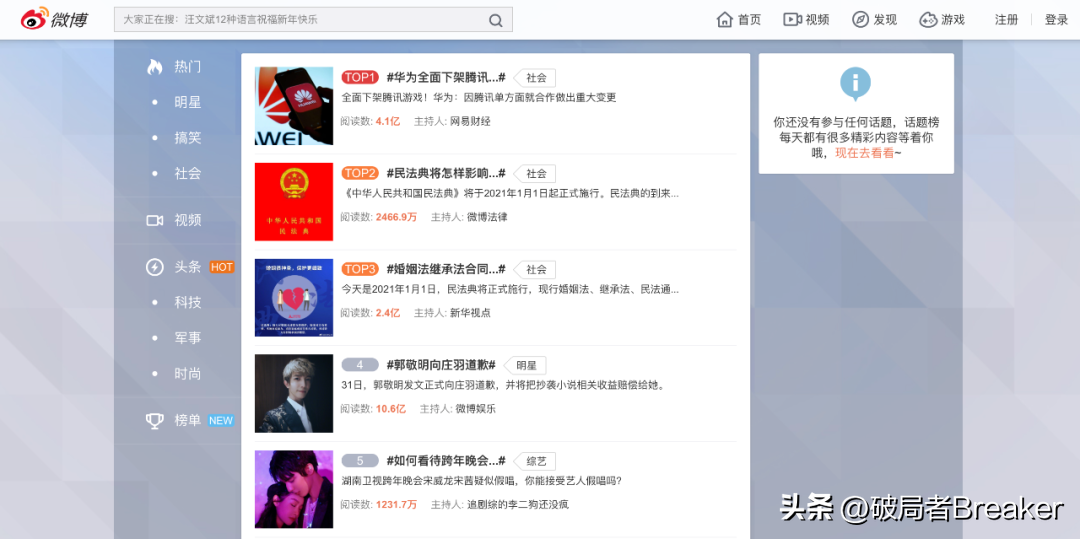The height and width of the screenshot is (539, 1080).
Task: Click the 社会 tag on the 婚姻法 topic
Action: coord(535,269)
